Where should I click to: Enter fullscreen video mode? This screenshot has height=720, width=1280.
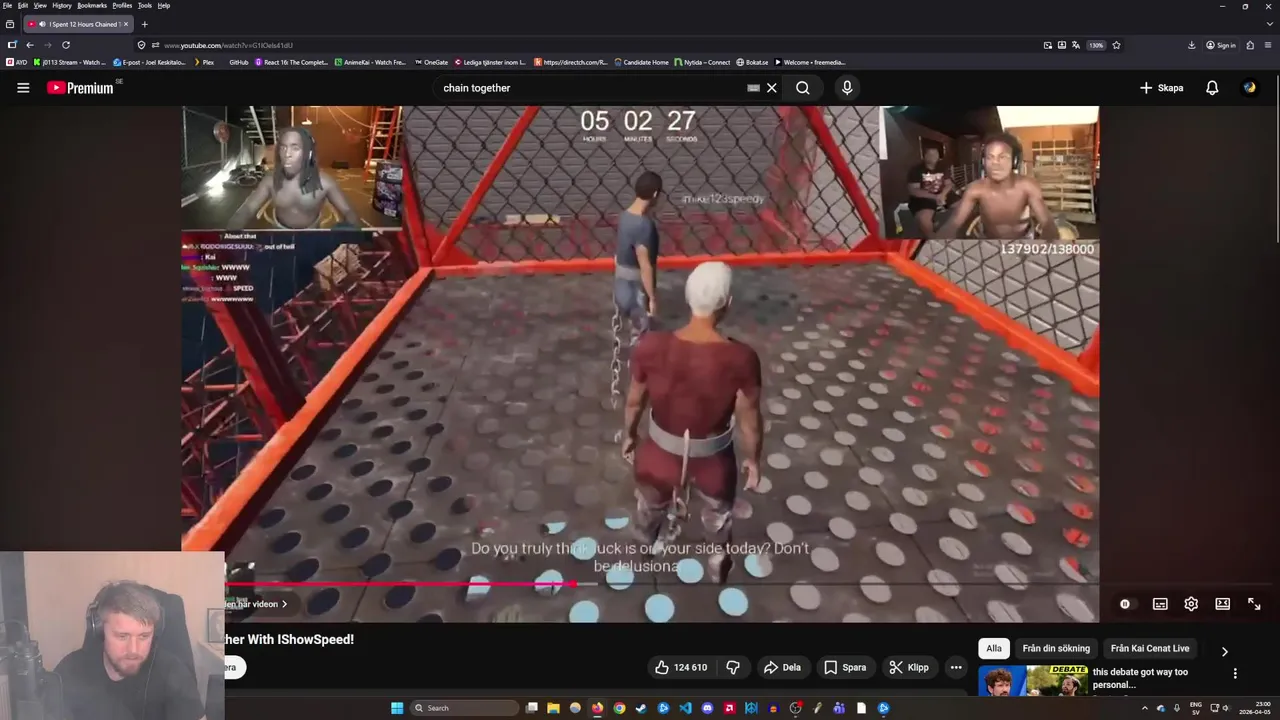click(1254, 604)
